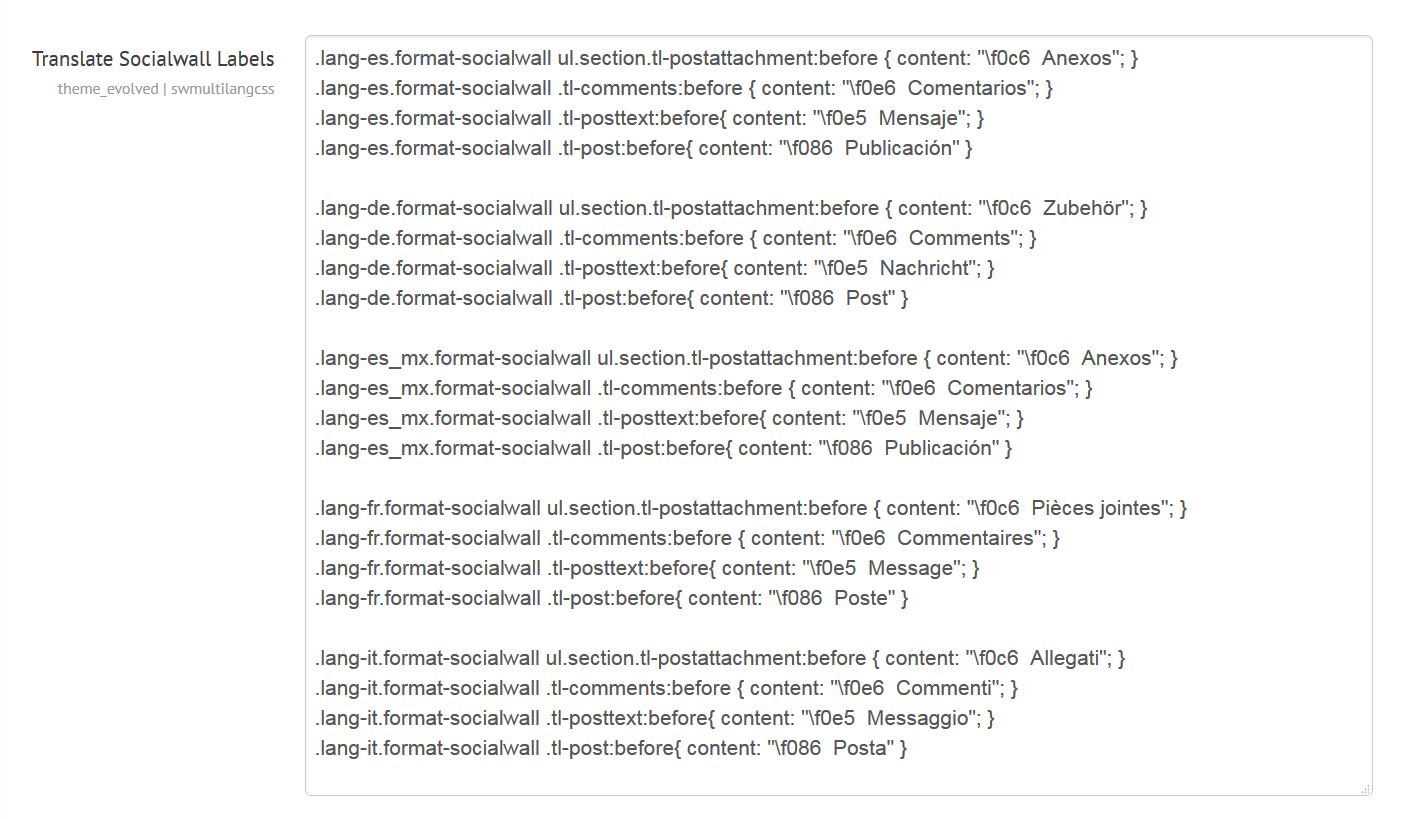Click 'Post' in the lang-de tl-post rule
This screenshot has width=1401, height=819.
pos(867,298)
